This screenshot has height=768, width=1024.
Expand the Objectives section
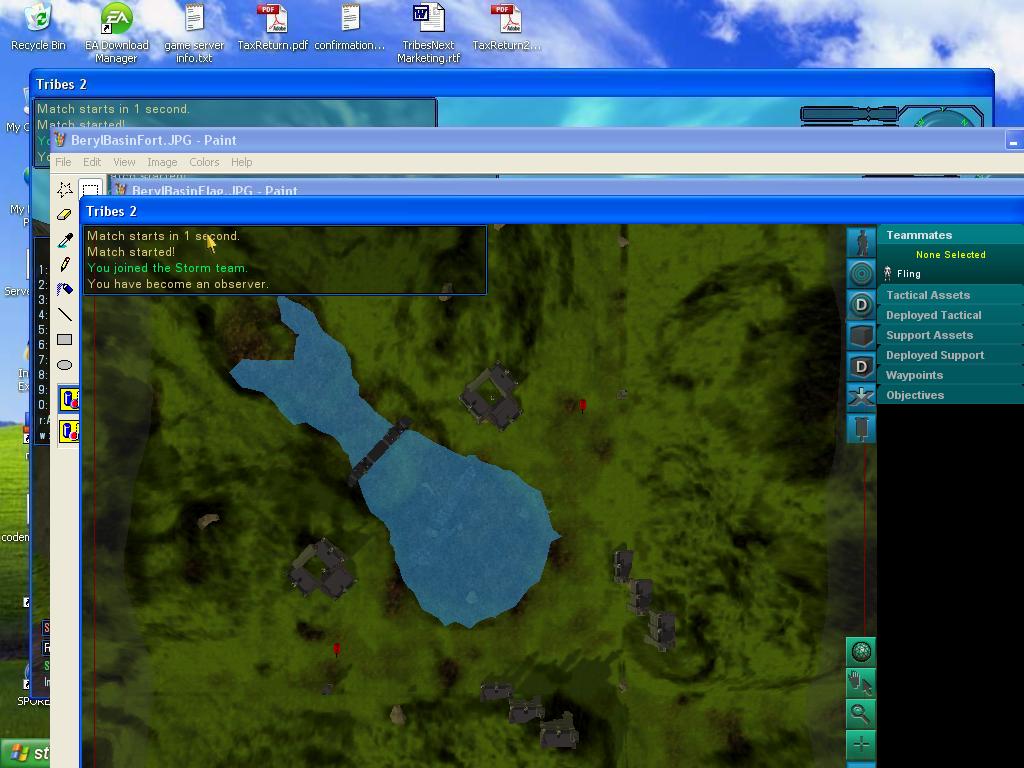point(950,395)
